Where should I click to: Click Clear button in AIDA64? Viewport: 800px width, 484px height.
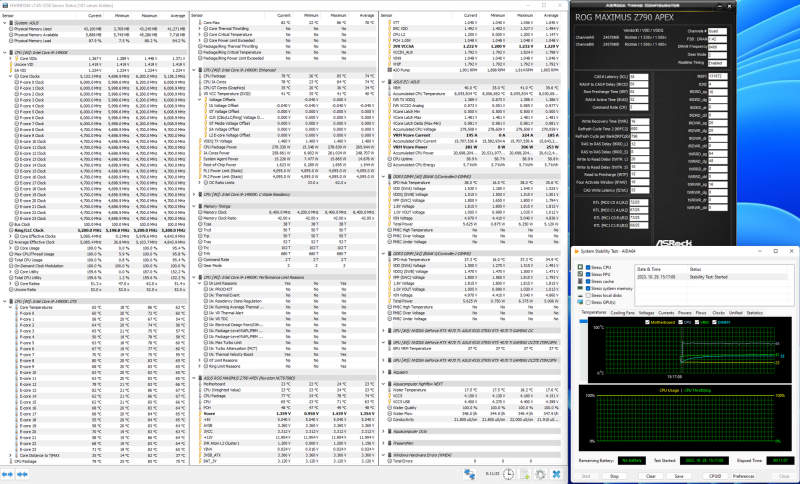[x=651, y=476]
